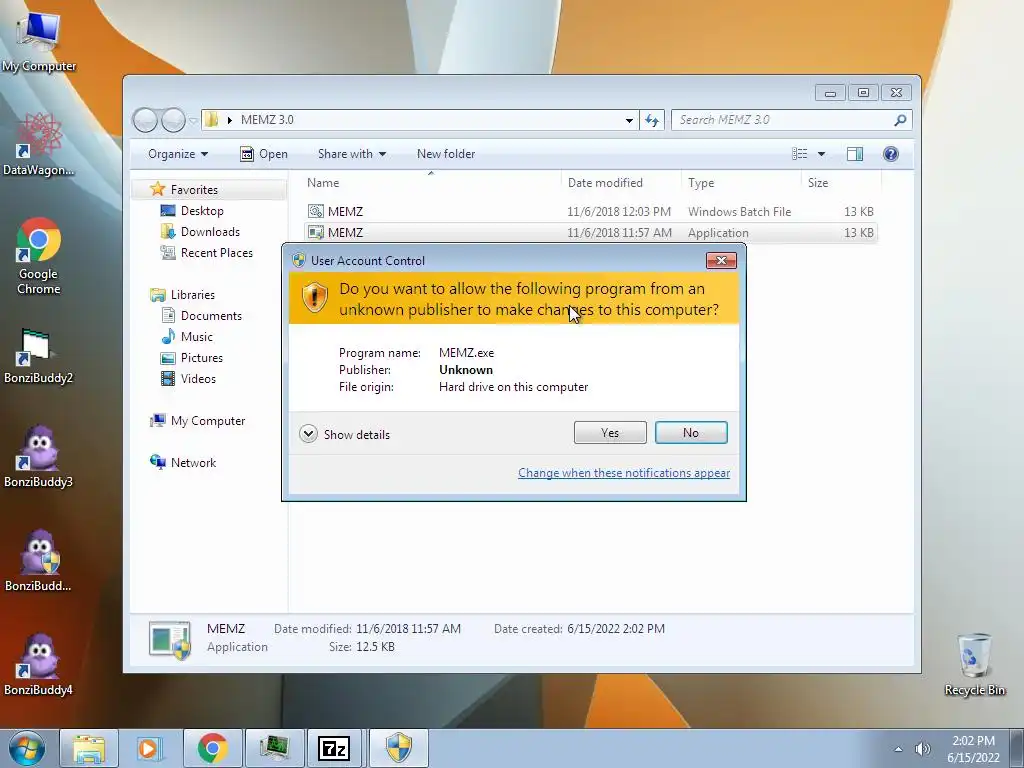Click the Explorer Forward navigation button

[x=173, y=120]
